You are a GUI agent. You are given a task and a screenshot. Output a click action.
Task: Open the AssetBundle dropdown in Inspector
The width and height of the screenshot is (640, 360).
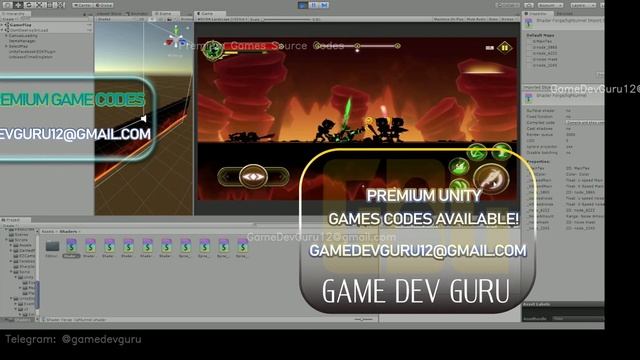(x=578, y=318)
